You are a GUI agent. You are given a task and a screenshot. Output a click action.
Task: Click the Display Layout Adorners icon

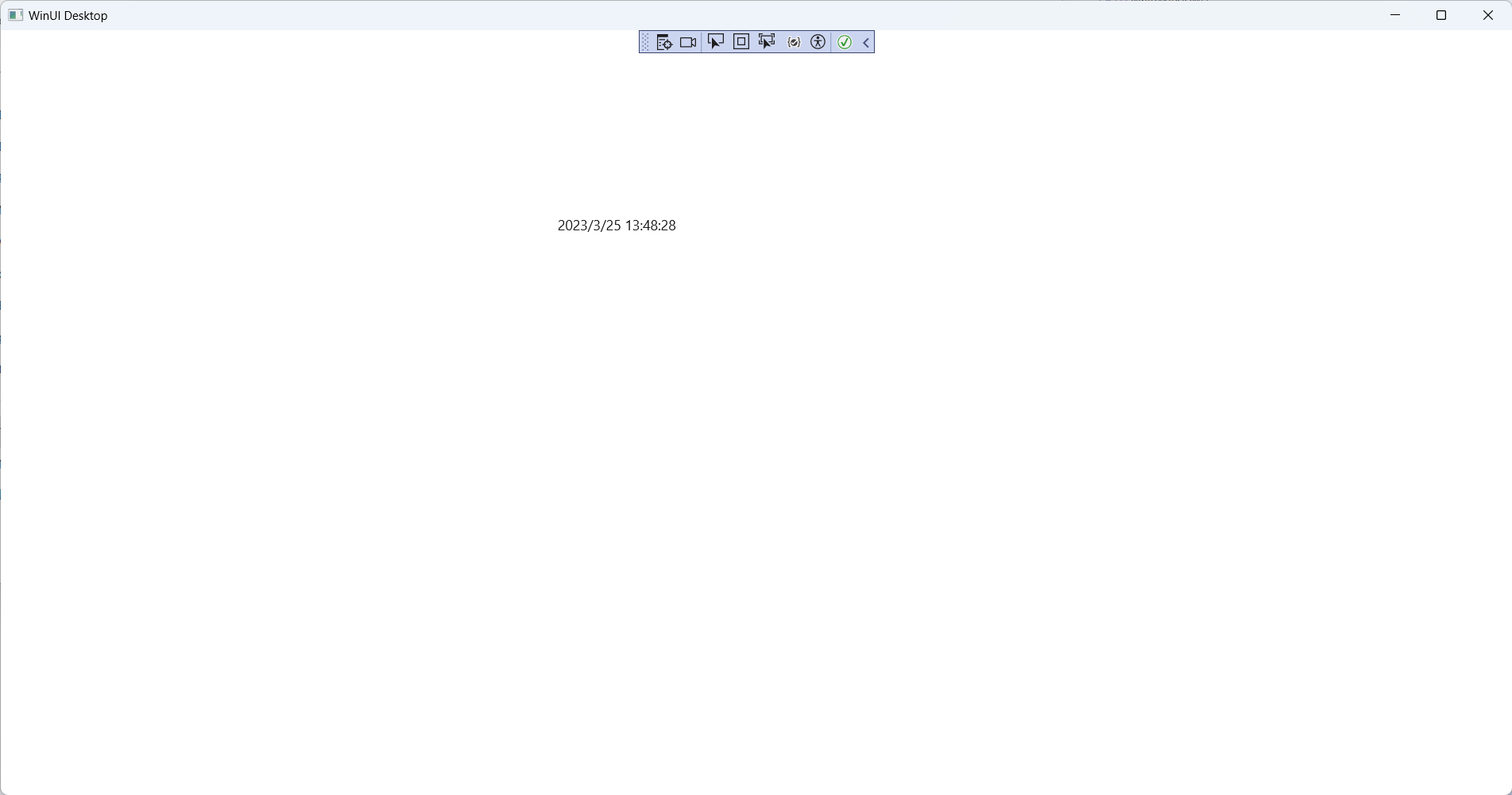740,41
